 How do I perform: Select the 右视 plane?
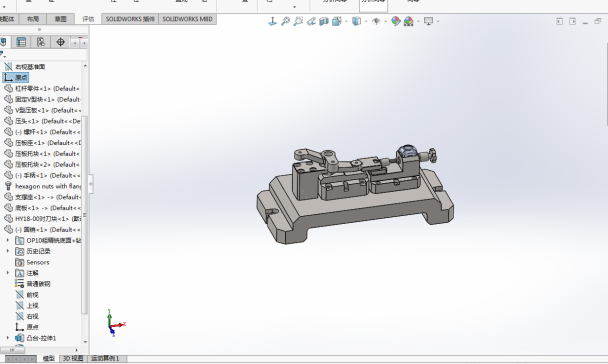click(27, 316)
